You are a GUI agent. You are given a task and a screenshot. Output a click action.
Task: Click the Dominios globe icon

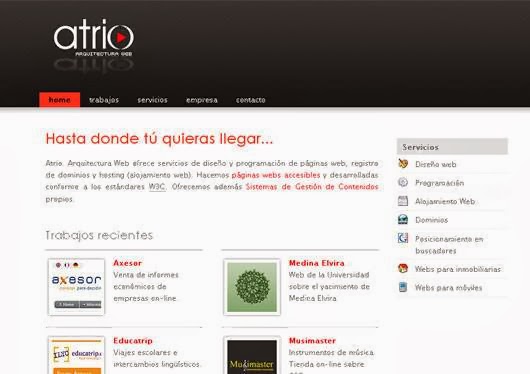403,219
